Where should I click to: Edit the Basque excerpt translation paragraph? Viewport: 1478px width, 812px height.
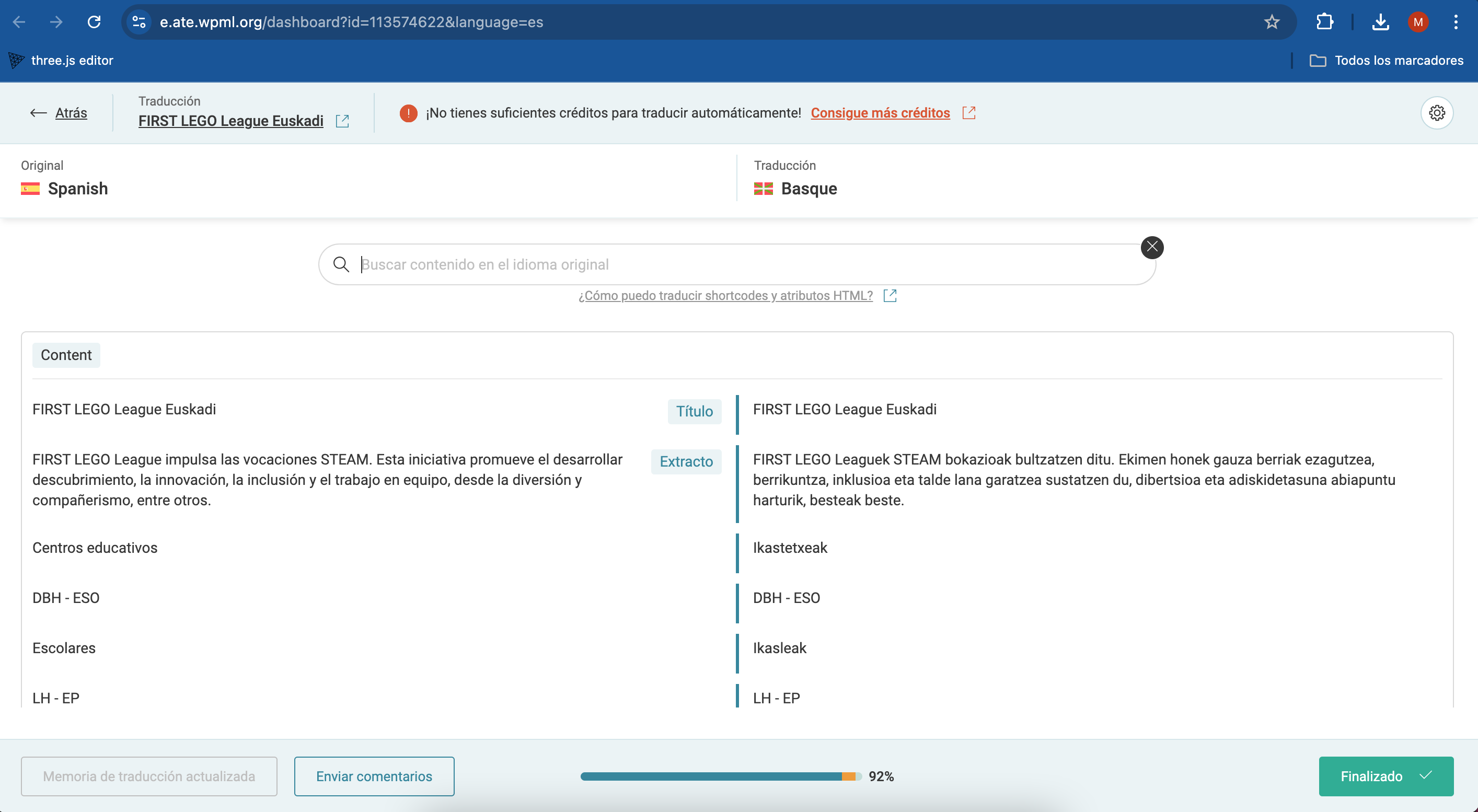[x=1073, y=479]
